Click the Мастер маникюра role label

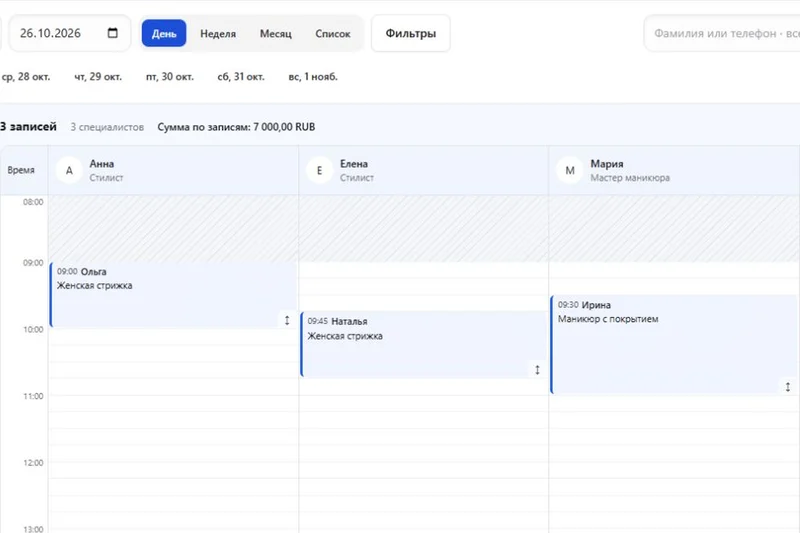[630, 177]
